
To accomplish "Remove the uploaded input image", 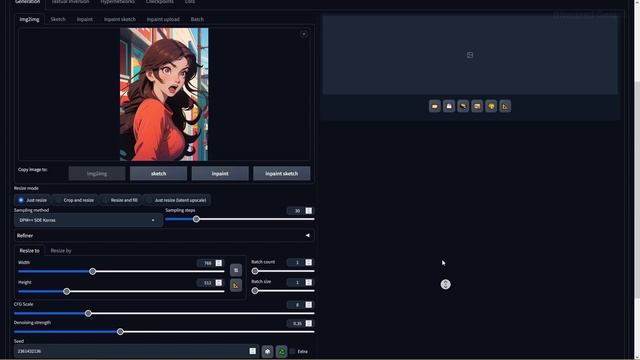I will click(x=304, y=34).
